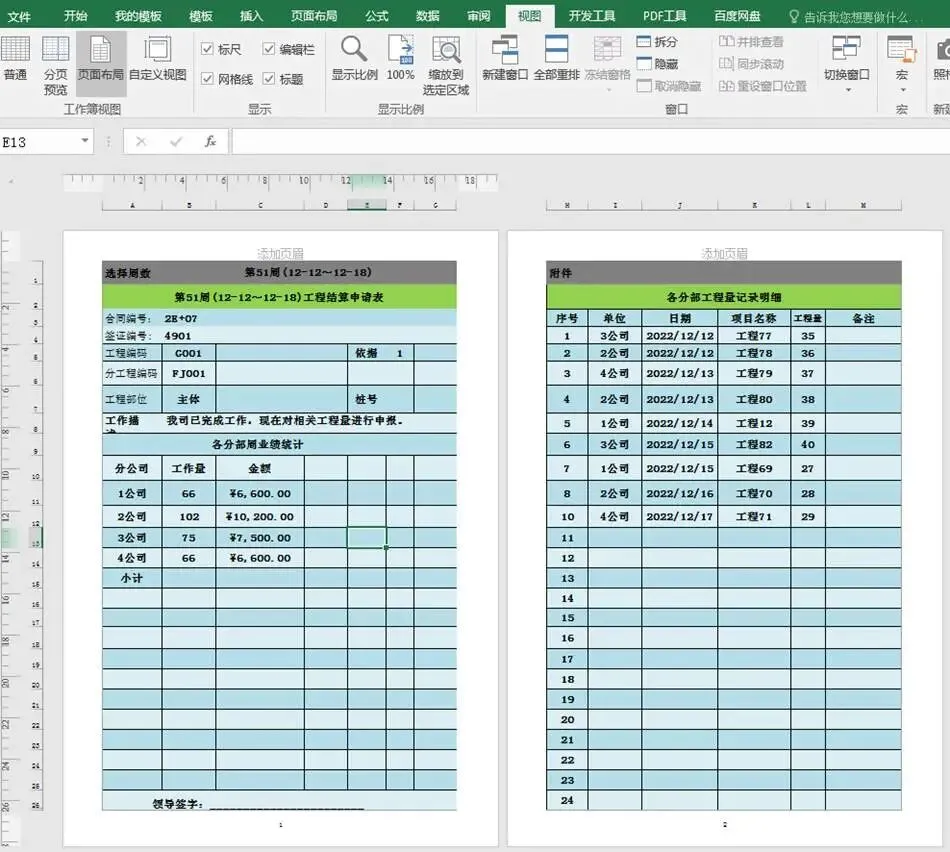Open a New Window (新建窗口)
This screenshot has height=852, width=950.
(505, 59)
